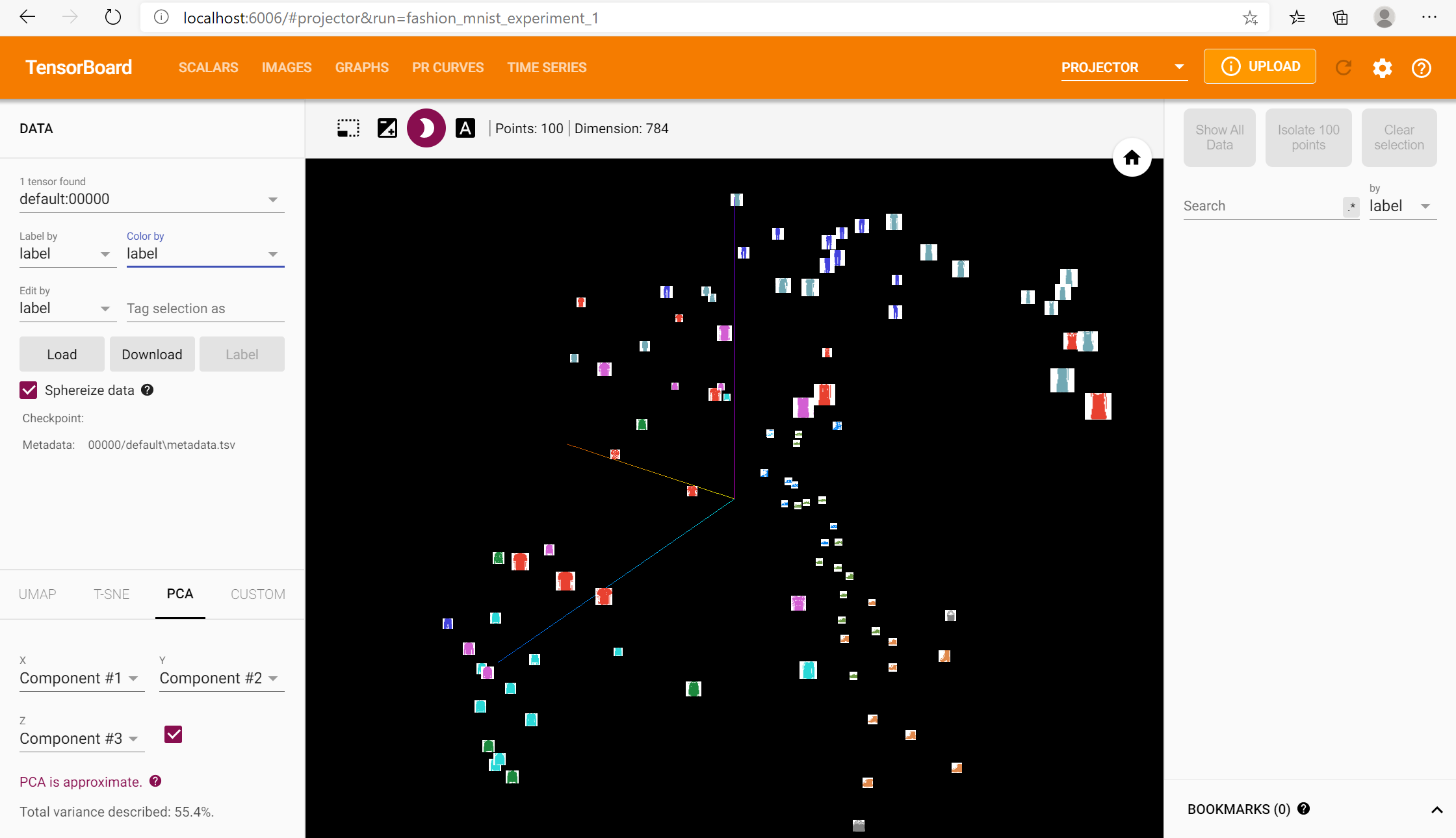Open the X Component #1 dropdown
Viewport: 1456px width, 838px height.
pos(81,678)
